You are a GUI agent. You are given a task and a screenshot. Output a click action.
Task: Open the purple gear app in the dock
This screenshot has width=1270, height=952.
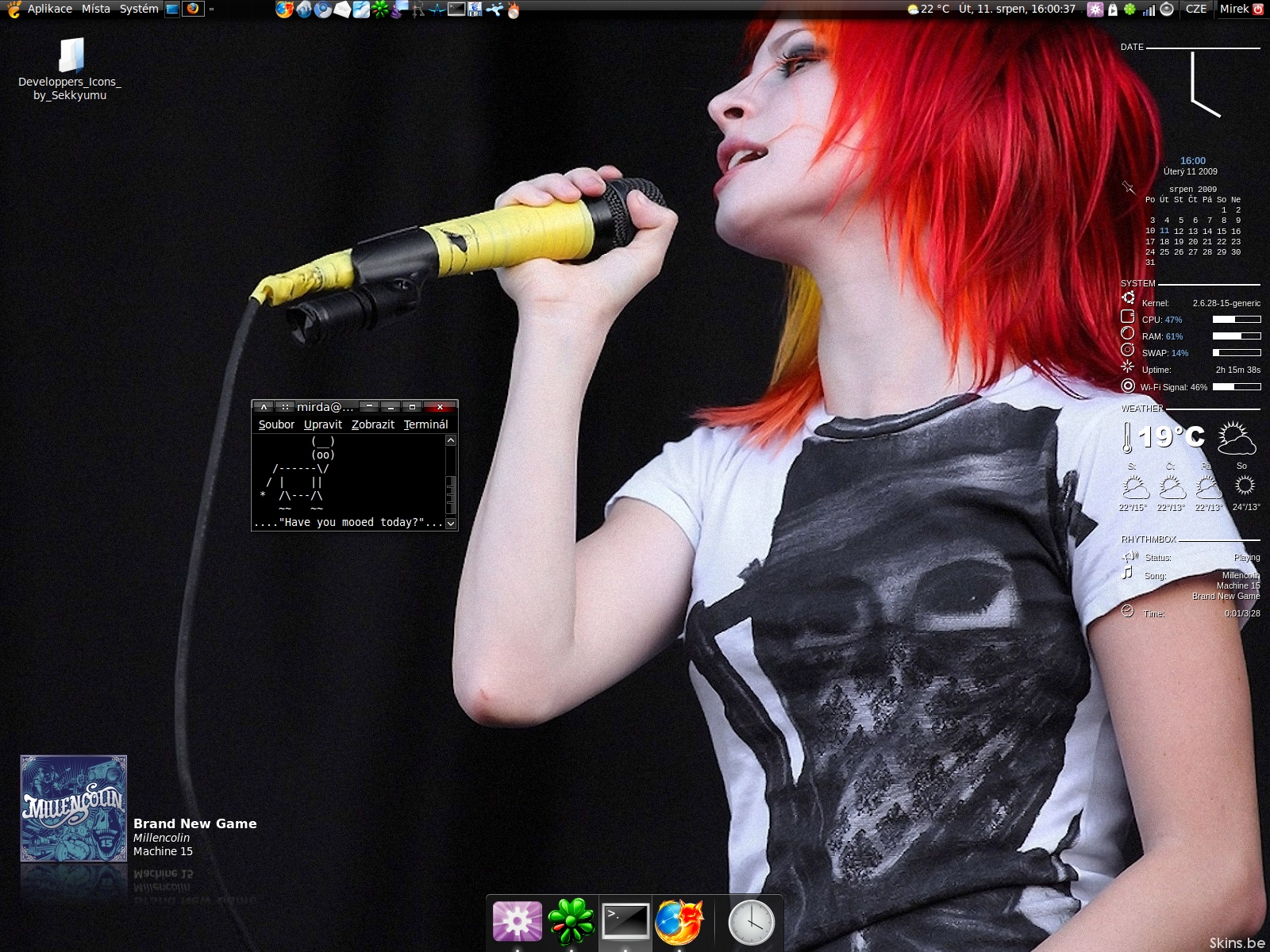tap(518, 922)
